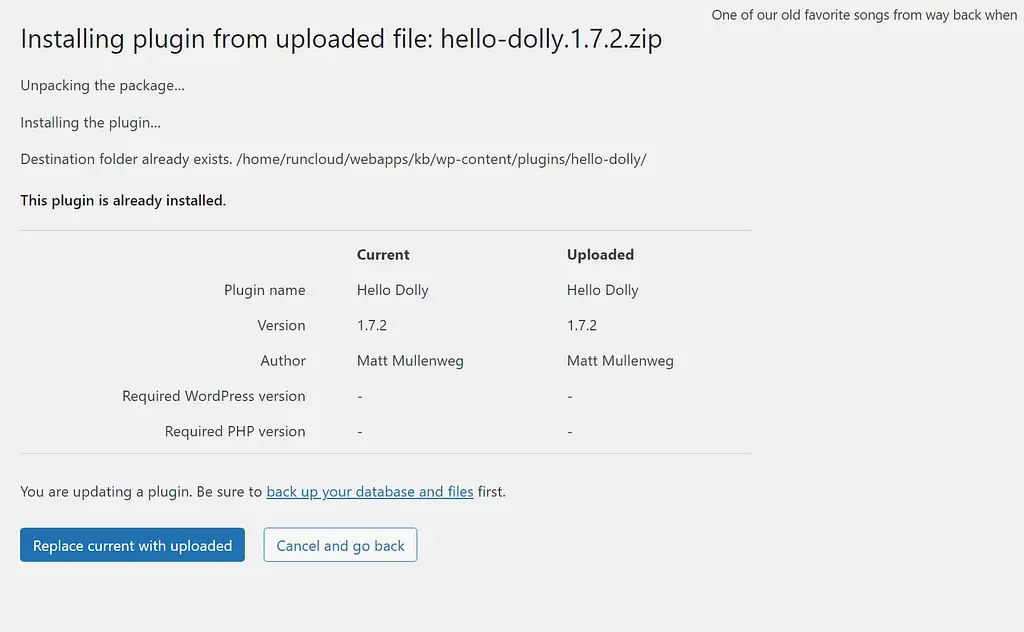Click the Current column header
Screen dimensions: 1024x632
(x=383, y=254)
